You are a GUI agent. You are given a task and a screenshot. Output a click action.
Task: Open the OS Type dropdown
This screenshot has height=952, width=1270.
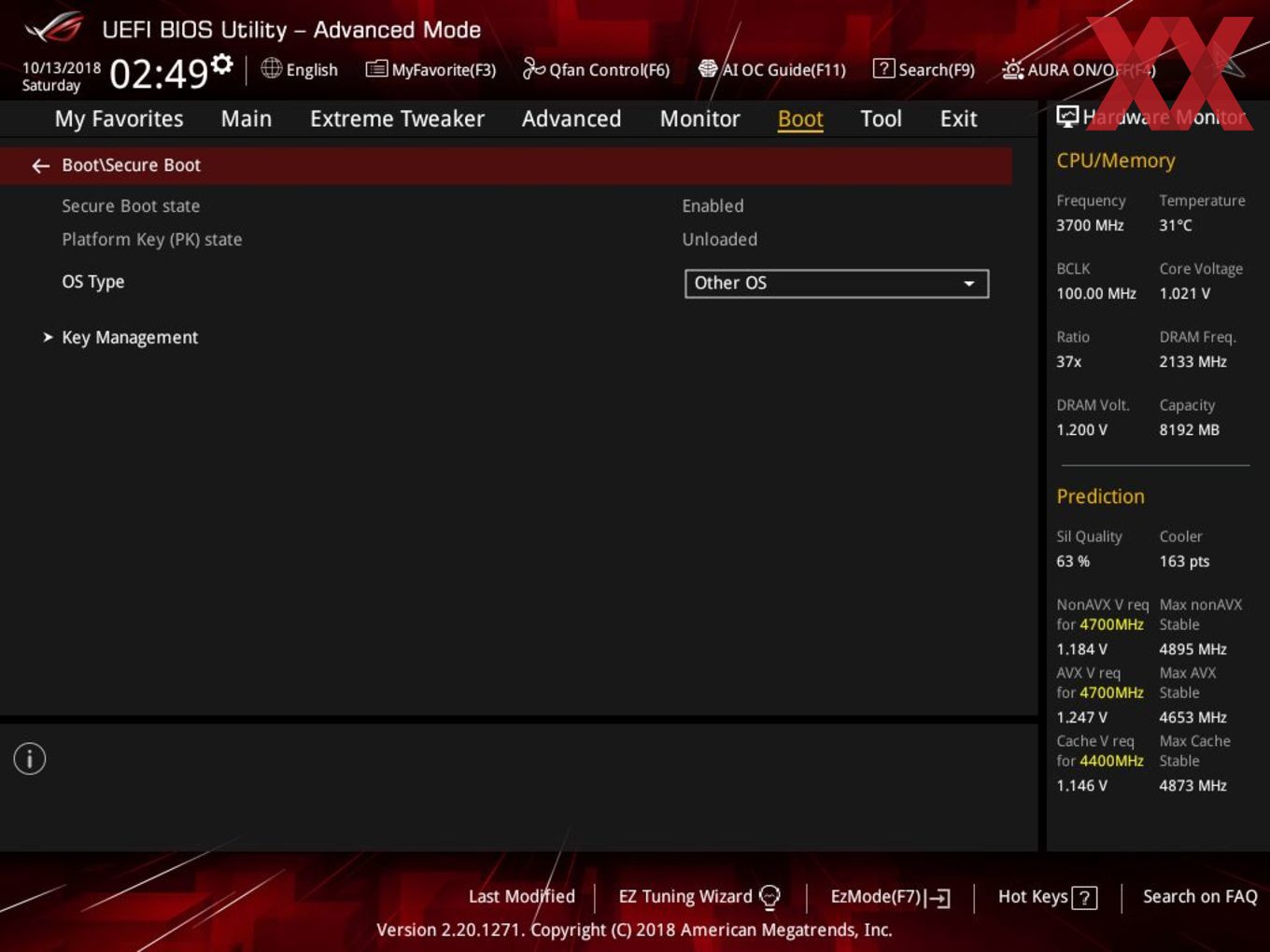[x=837, y=284]
